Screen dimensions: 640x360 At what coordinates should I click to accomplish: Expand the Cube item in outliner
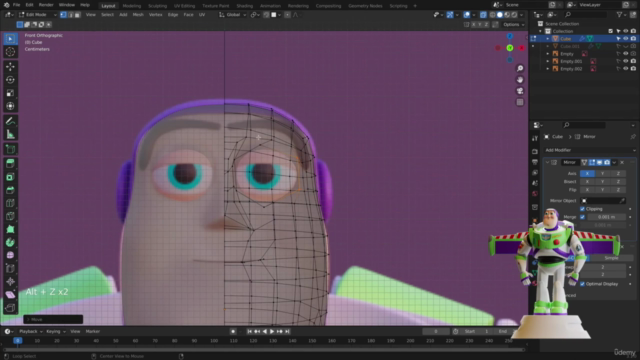(548, 39)
